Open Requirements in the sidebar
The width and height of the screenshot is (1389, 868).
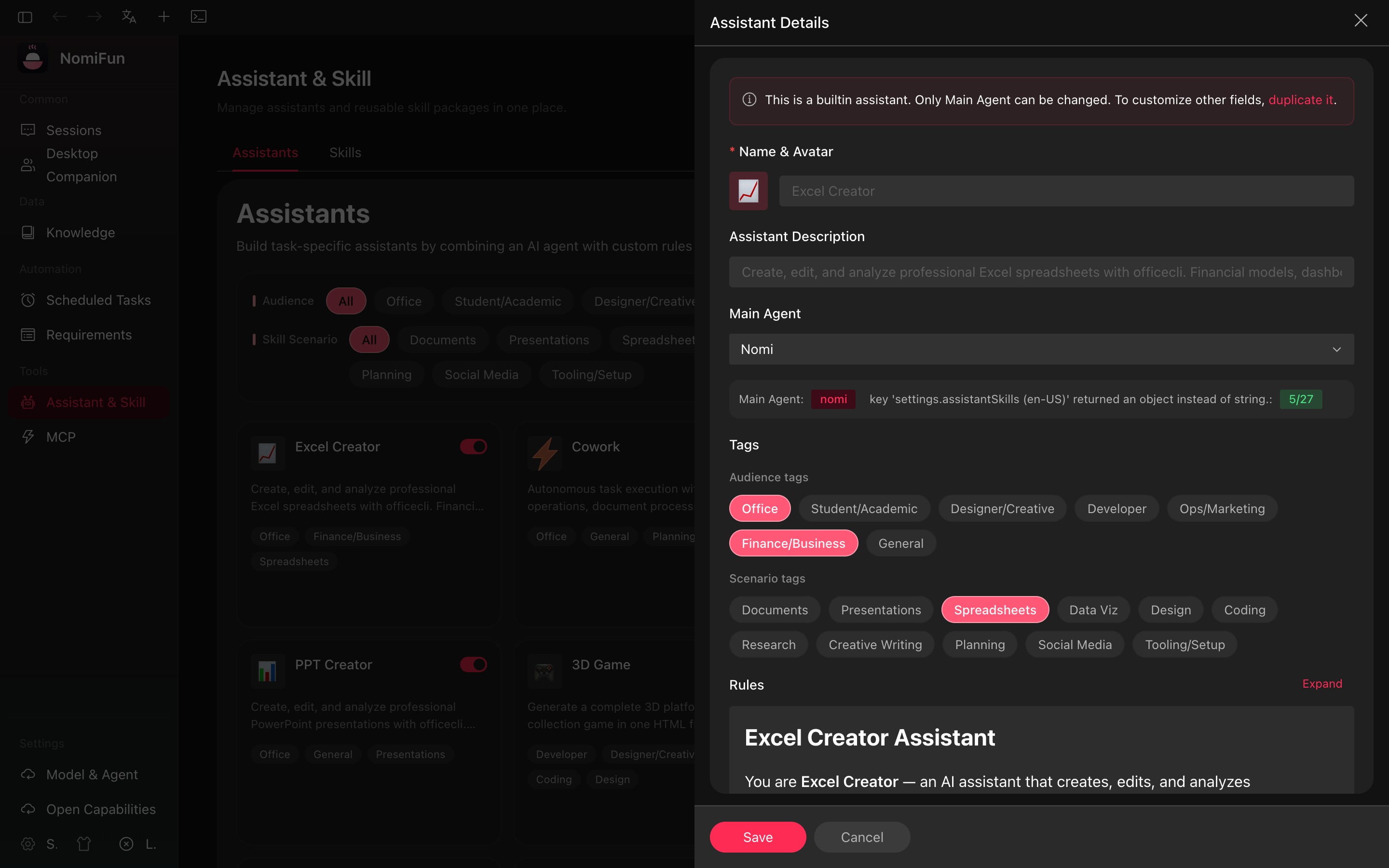[x=89, y=335]
